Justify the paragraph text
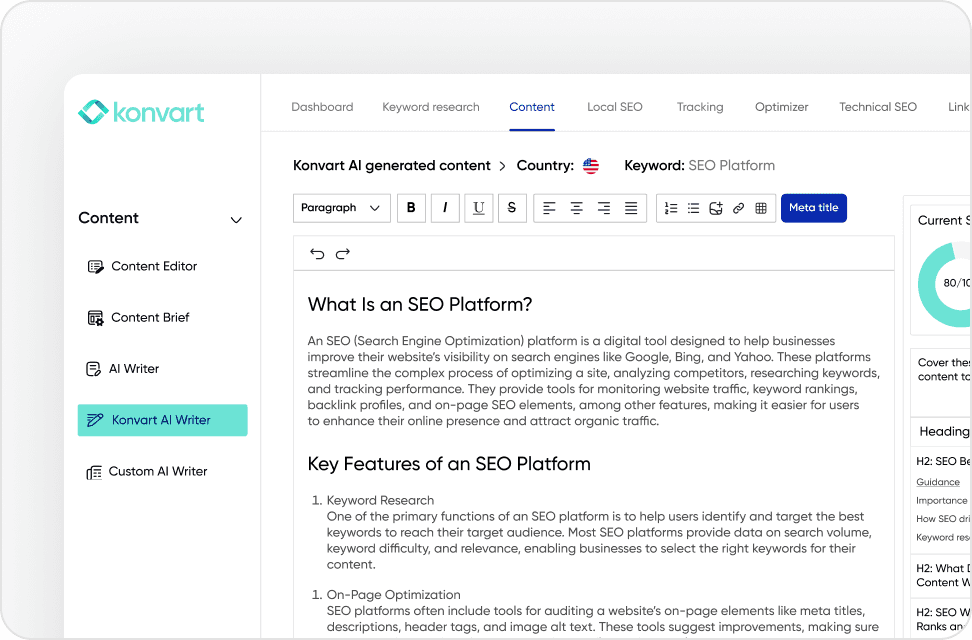Screen dimensions: 972x640 coord(631,208)
